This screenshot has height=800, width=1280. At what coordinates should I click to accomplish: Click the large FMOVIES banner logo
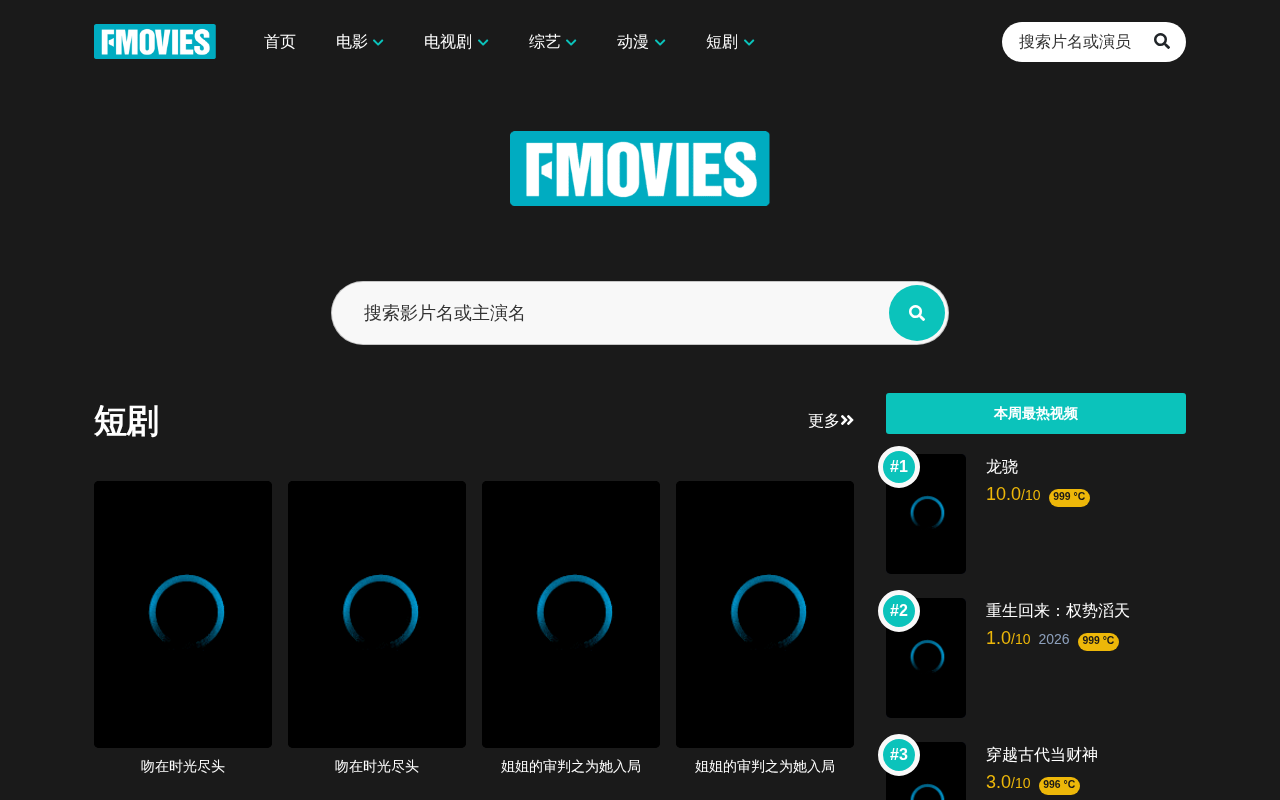[x=640, y=168]
